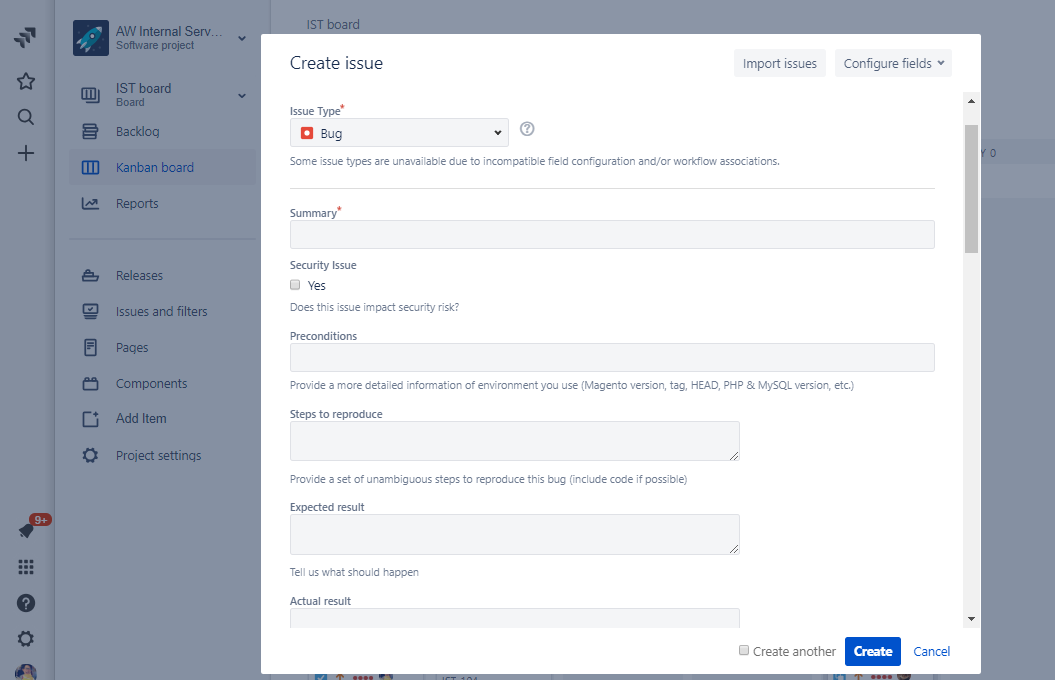
Task: Click into the Summary text field
Action: [x=612, y=234]
